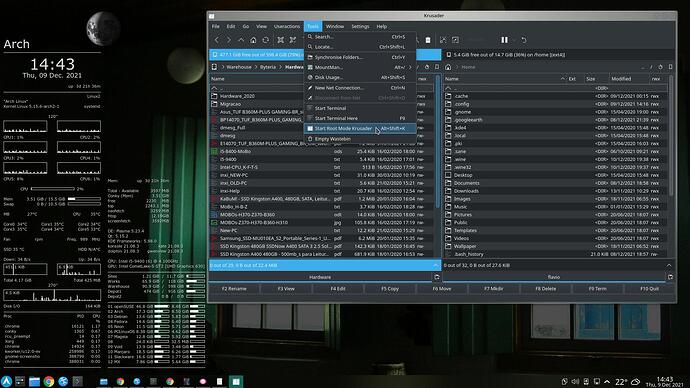Click the F2 Rename button

click(x=234, y=289)
